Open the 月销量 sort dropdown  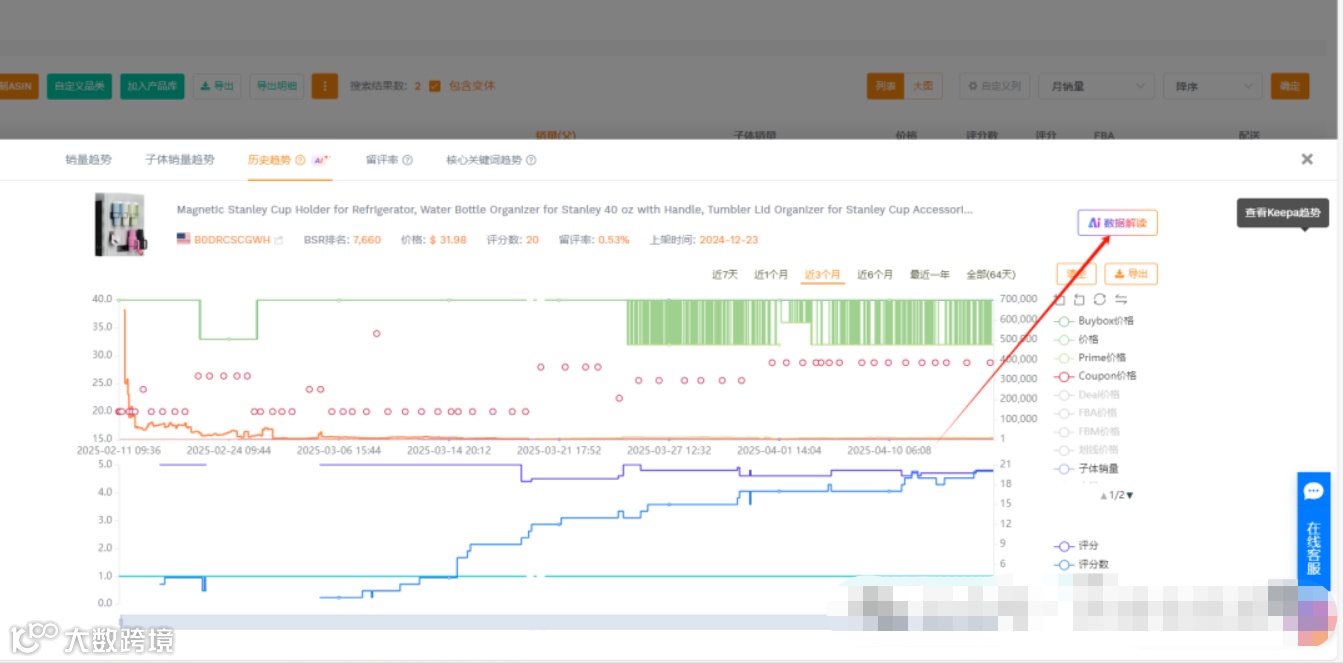(1096, 86)
